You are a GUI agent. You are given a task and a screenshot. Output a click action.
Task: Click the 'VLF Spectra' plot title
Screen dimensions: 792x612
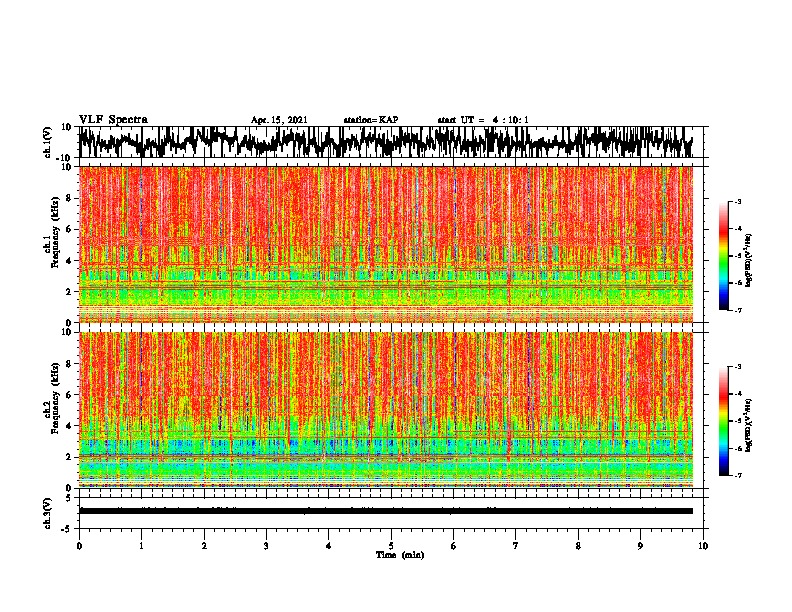tap(113, 120)
